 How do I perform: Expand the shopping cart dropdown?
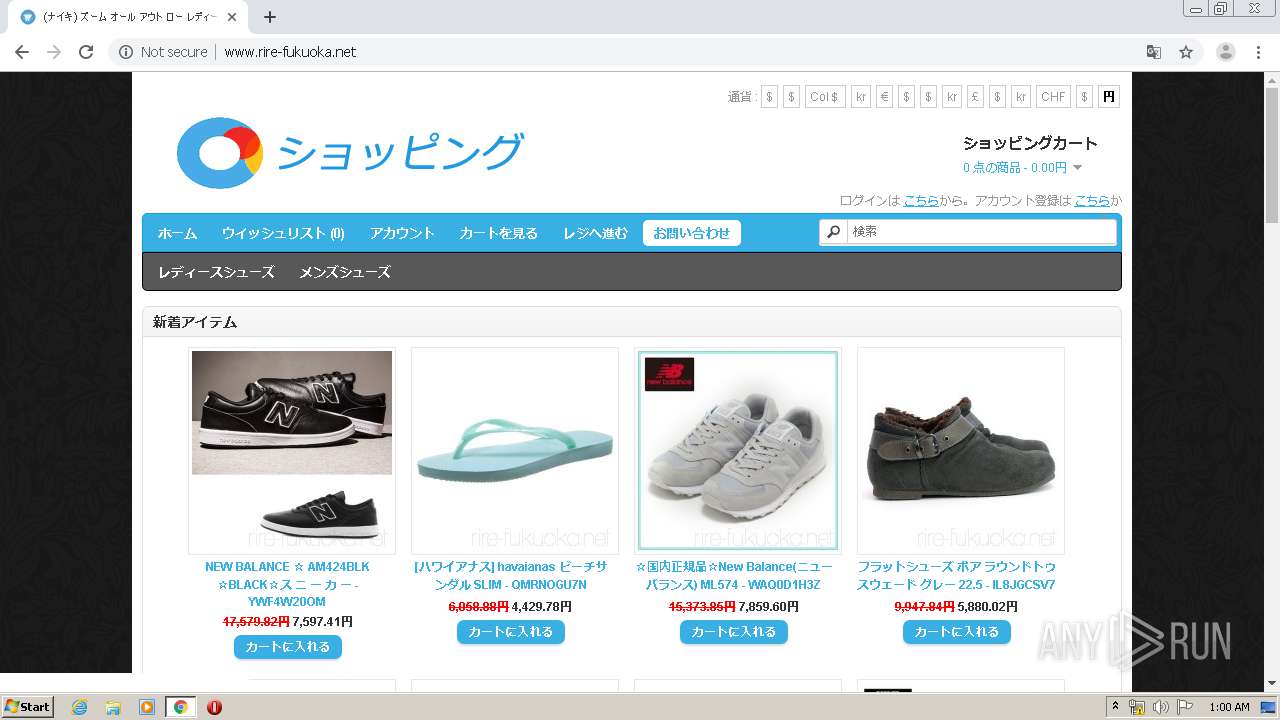pyautogui.click(x=1077, y=168)
